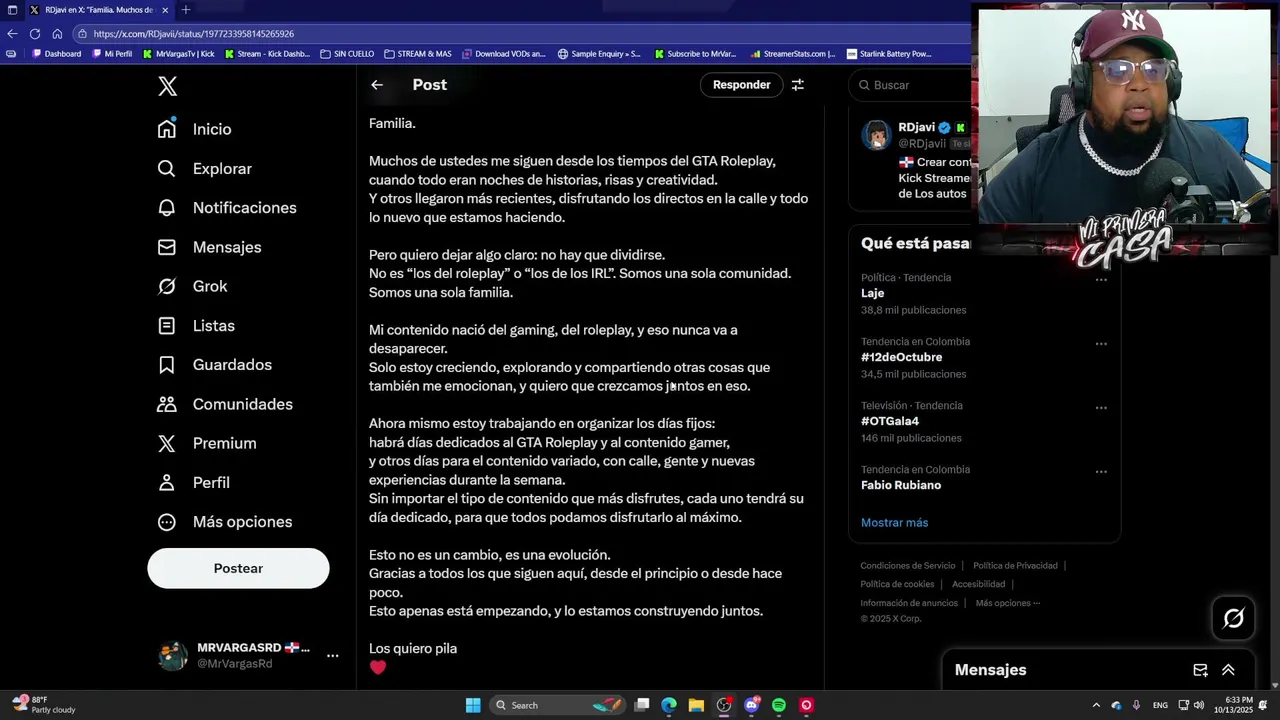This screenshot has width=1280, height=720.
Task: Open File Explorer from the taskbar
Action: 696,705
